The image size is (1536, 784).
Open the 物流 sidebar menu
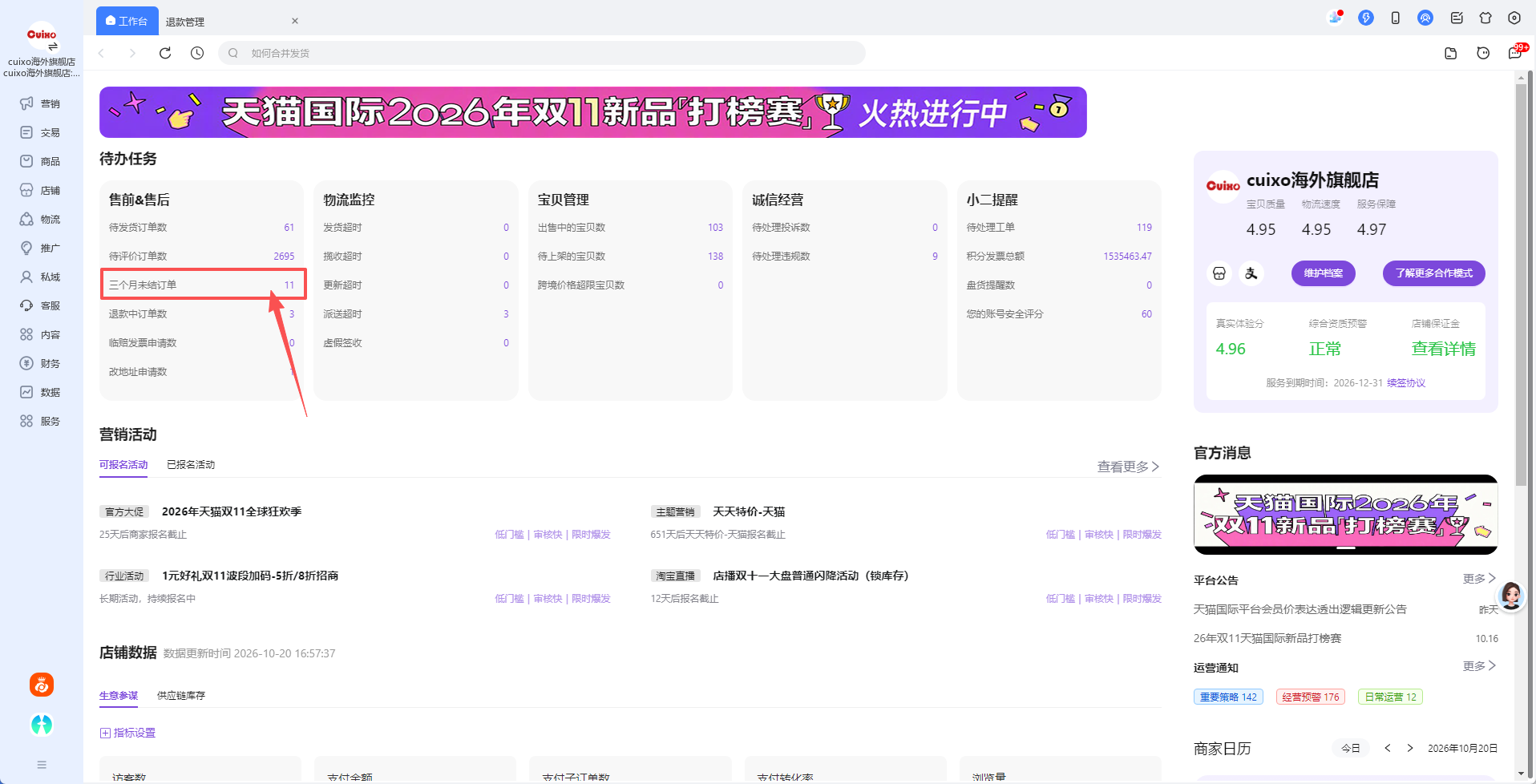click(x=41, y=219)
